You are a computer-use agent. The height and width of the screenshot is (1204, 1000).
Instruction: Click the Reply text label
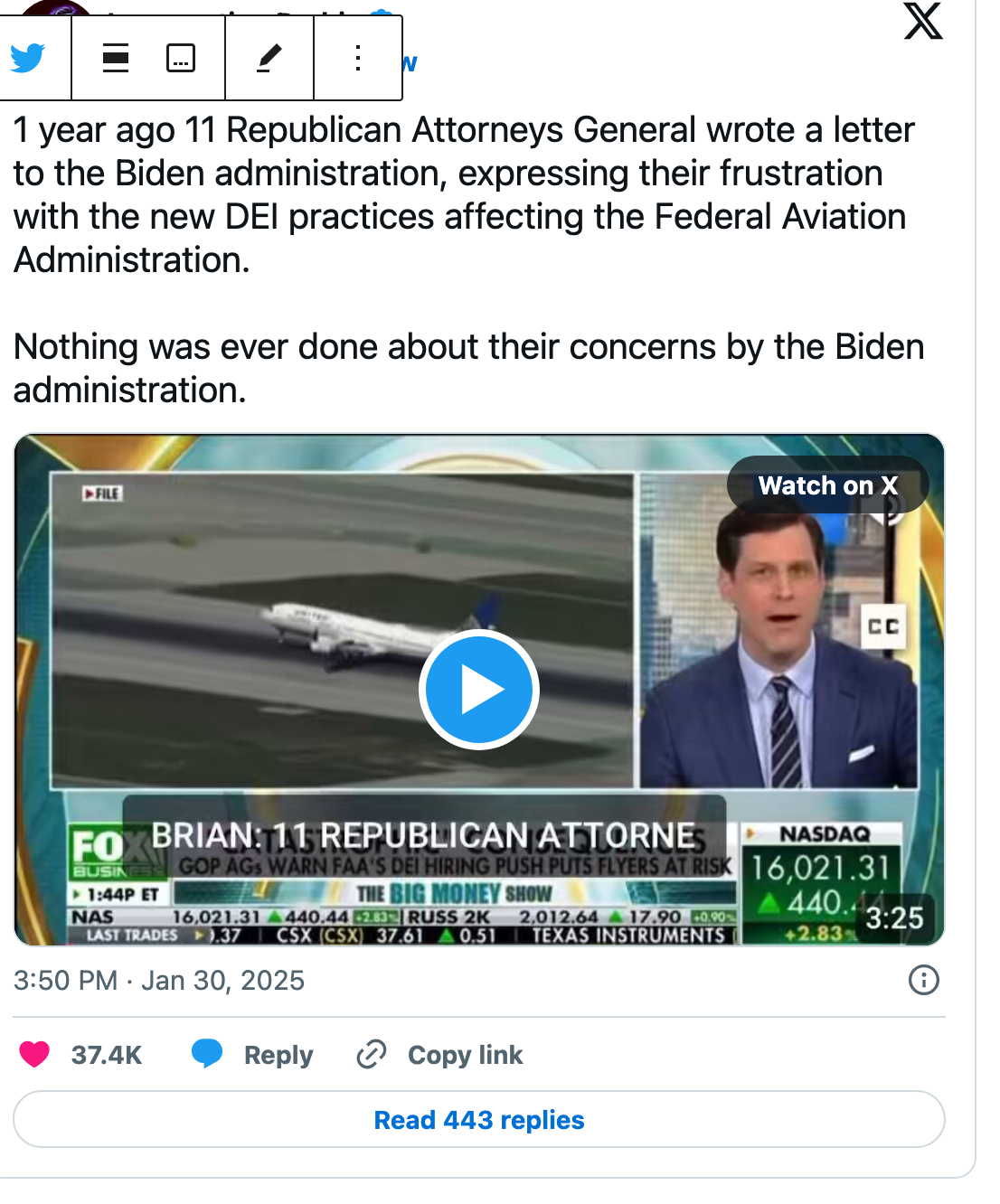pos(278,1055)
